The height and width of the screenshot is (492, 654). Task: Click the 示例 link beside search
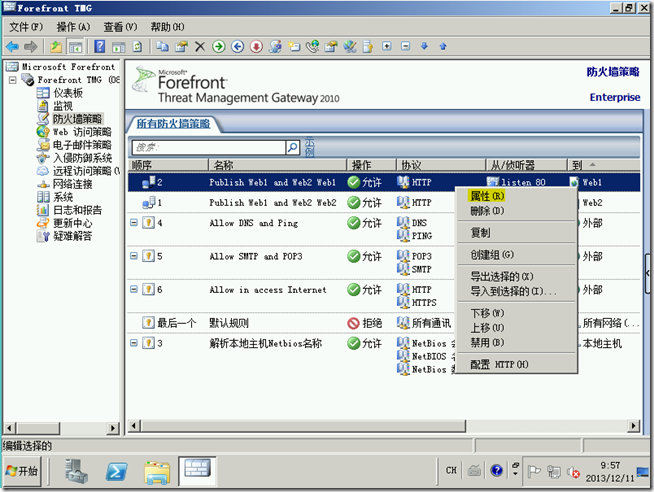point(309,147)
